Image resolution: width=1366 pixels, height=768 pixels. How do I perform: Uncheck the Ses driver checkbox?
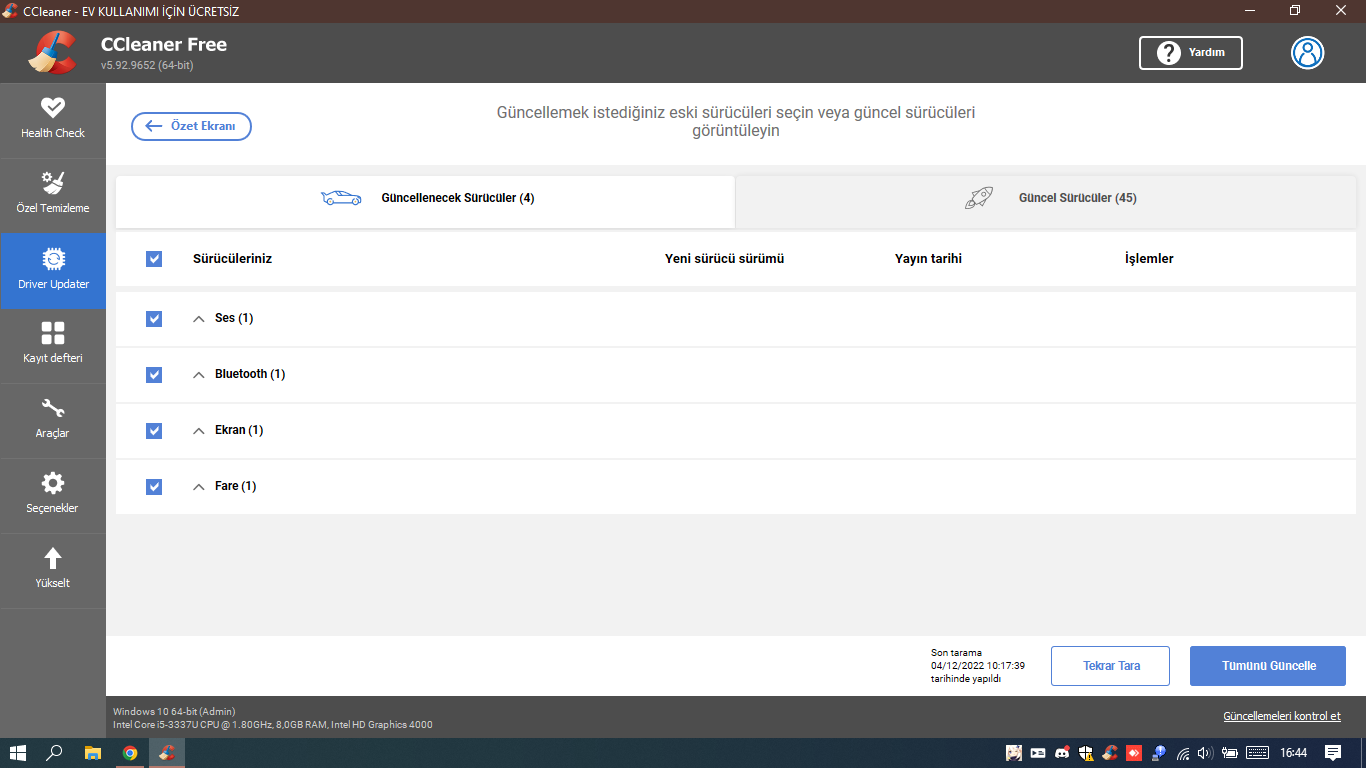tap(154, 319)
